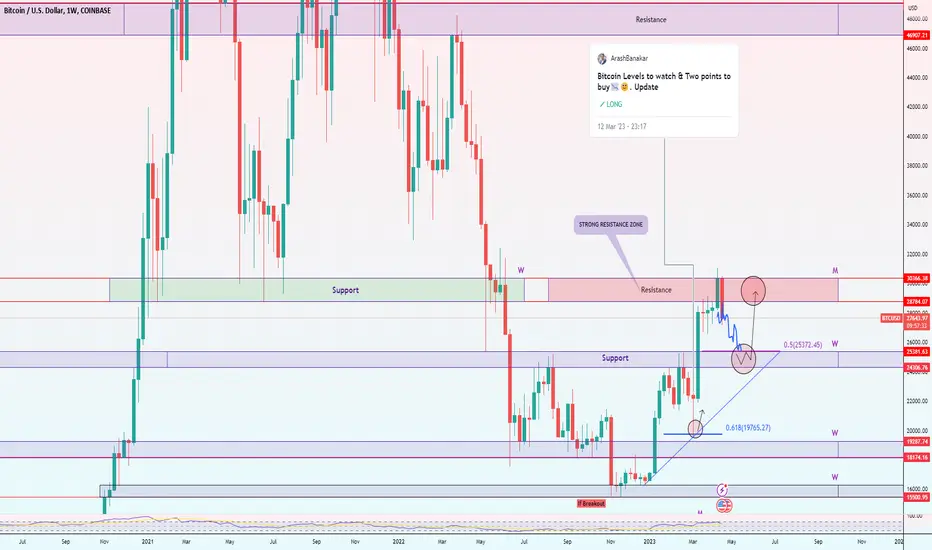Click the W label beside the 0.5 Fibonacci text
932x550 pixels.
tap(835, 344)
